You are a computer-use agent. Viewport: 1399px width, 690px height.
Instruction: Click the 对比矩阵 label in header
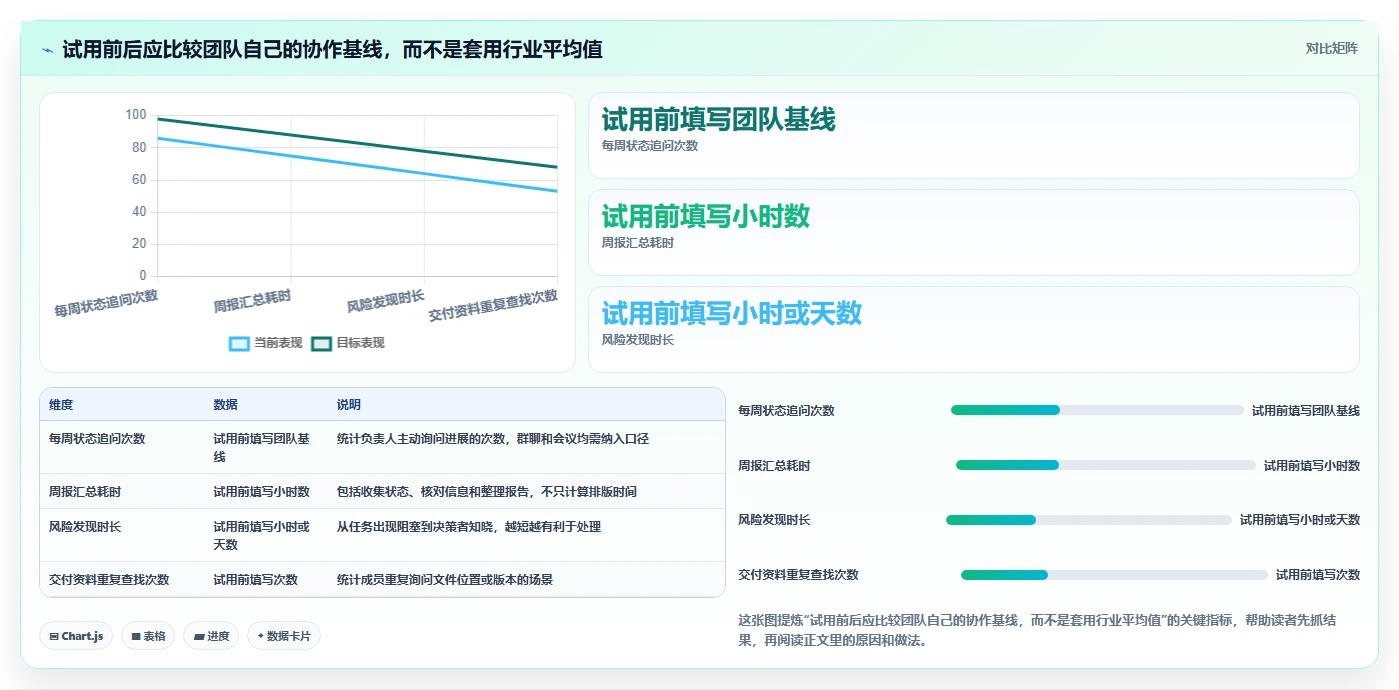pyautogui.click(x=1331, y=48)
